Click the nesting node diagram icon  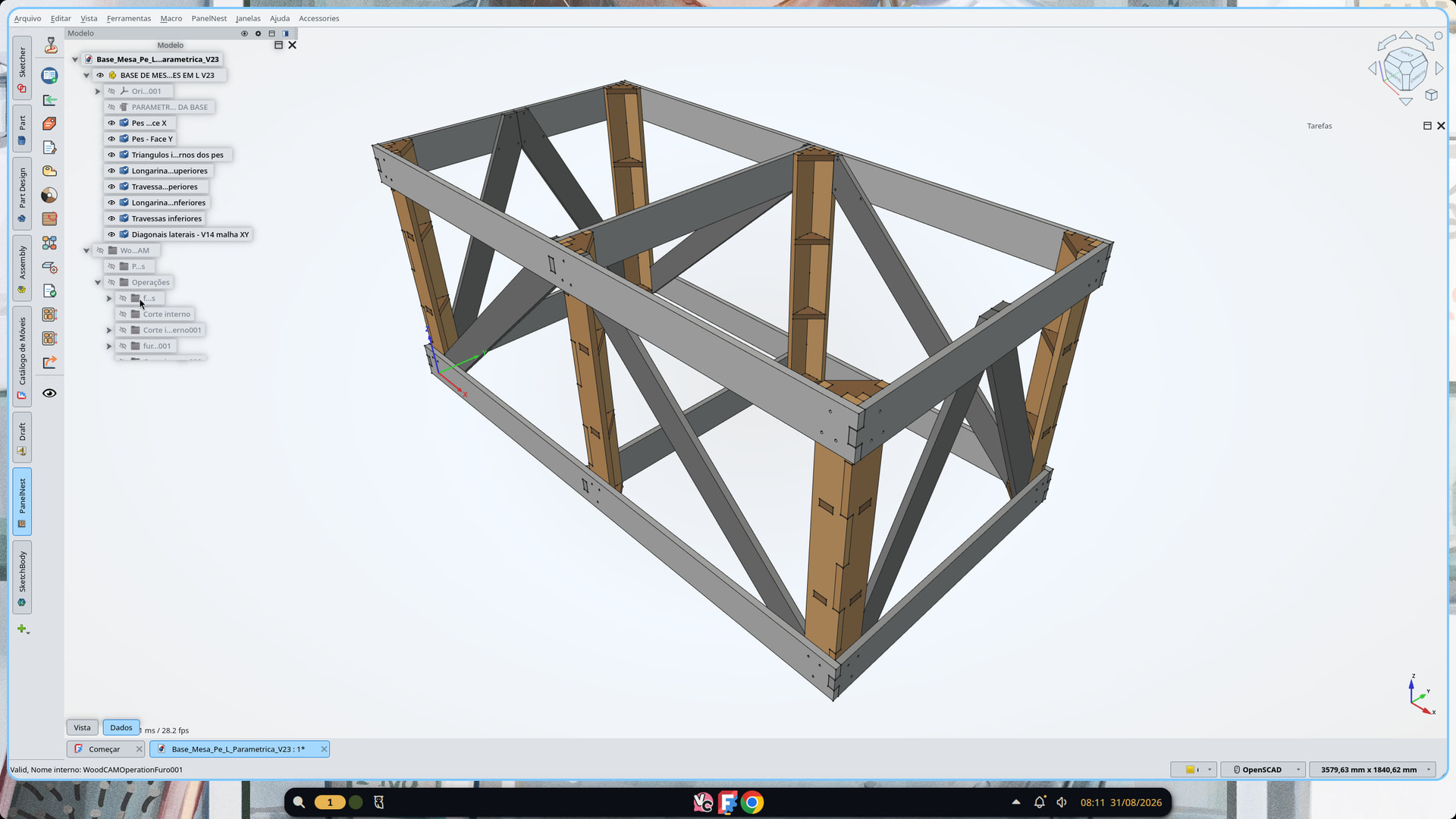tap(50, 243)
